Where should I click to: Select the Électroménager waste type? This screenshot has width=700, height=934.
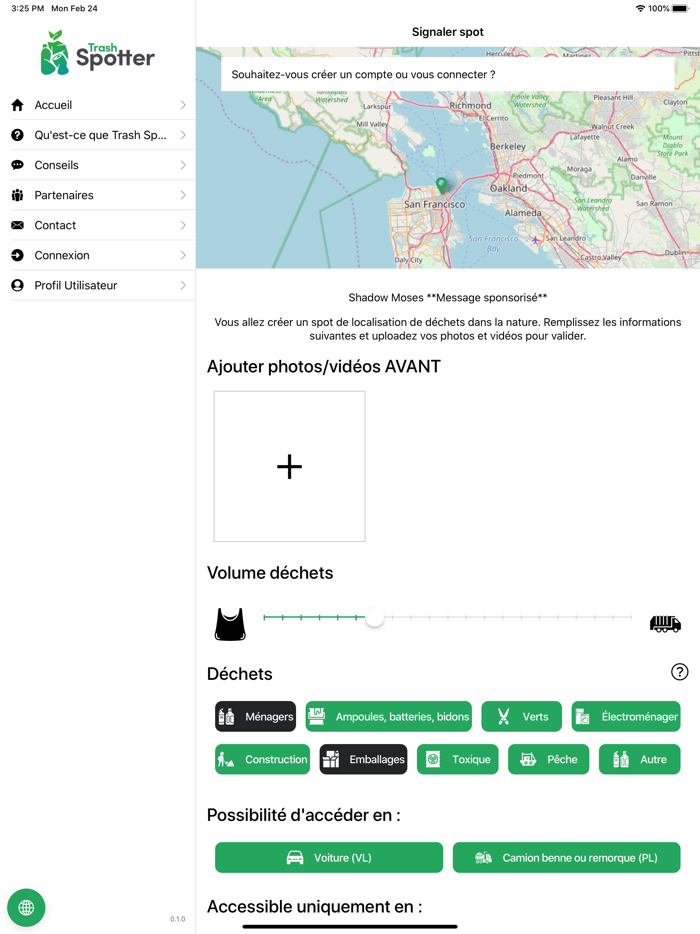point(626,717)
